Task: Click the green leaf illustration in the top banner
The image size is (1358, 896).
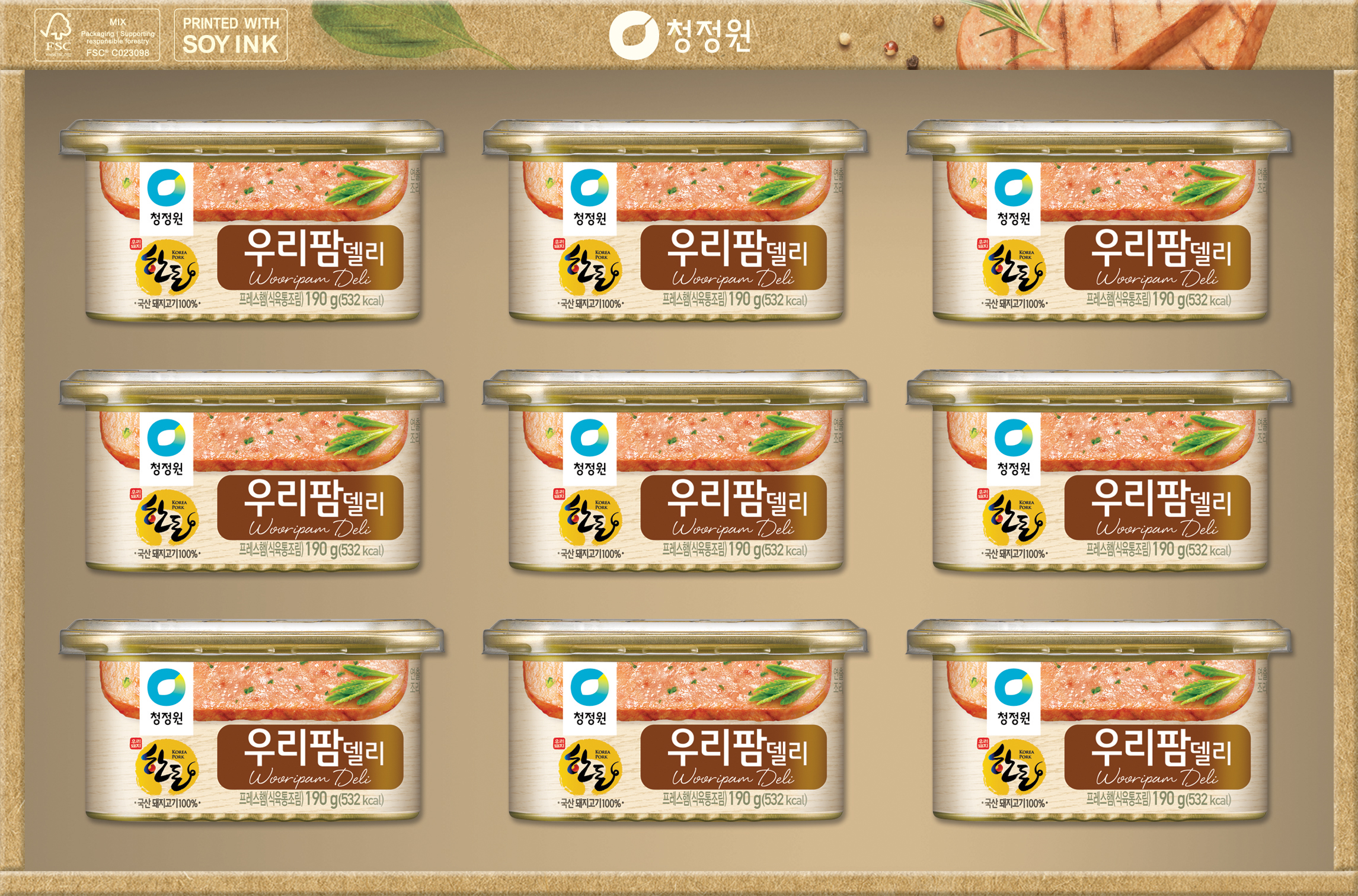Action: [x=409, y=31]
